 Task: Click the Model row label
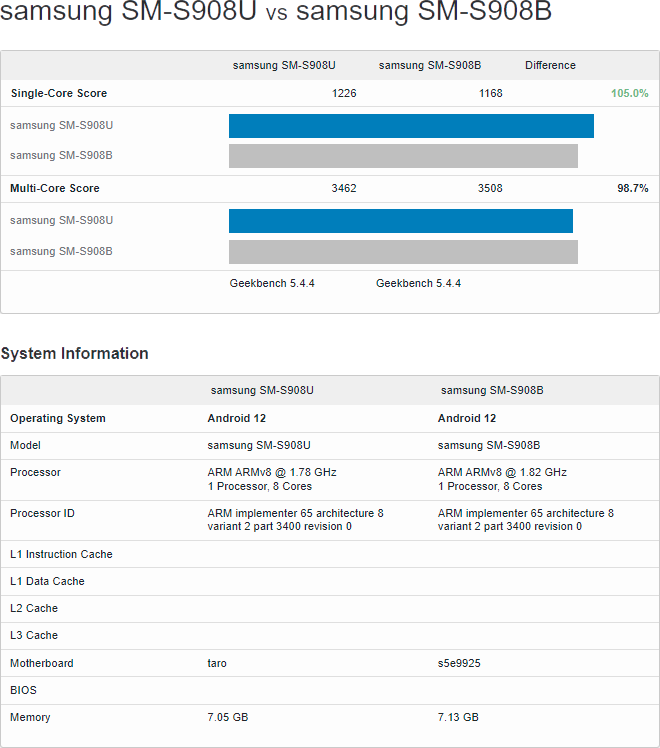tap(25, 445)
